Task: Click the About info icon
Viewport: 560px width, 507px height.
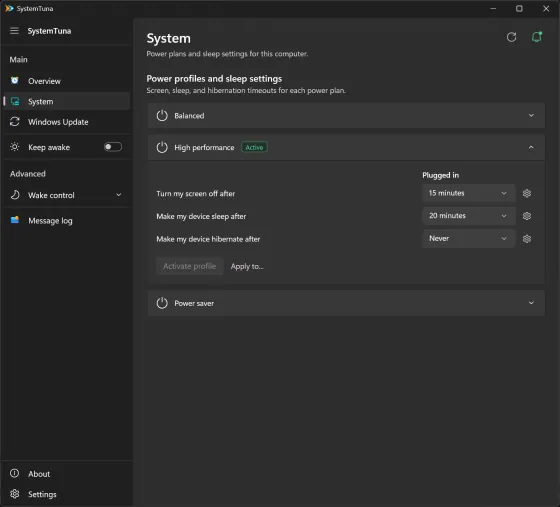Action: pos(15,473)
